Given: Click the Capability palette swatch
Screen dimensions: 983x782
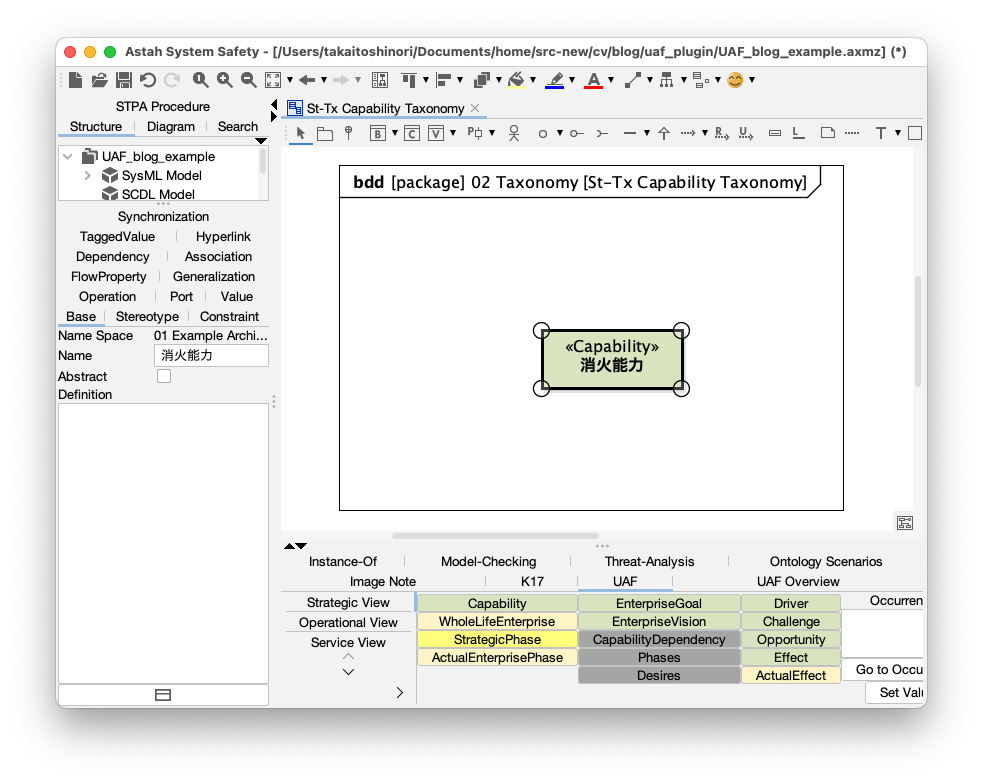Looking at the screenshot, I should [497, 604].
